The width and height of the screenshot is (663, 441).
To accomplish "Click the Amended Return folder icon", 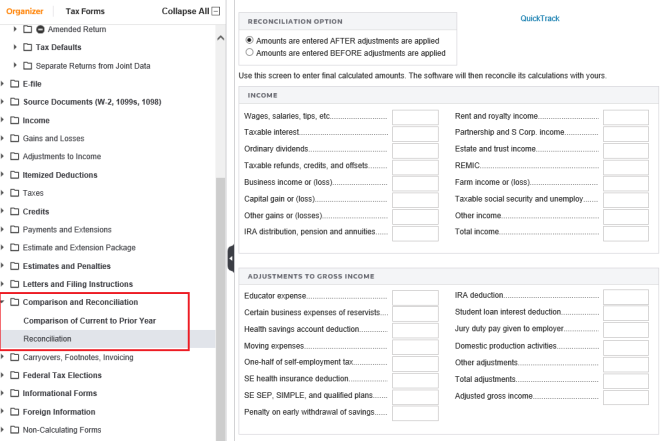I will pyautogui.click(x=27, y=30).
